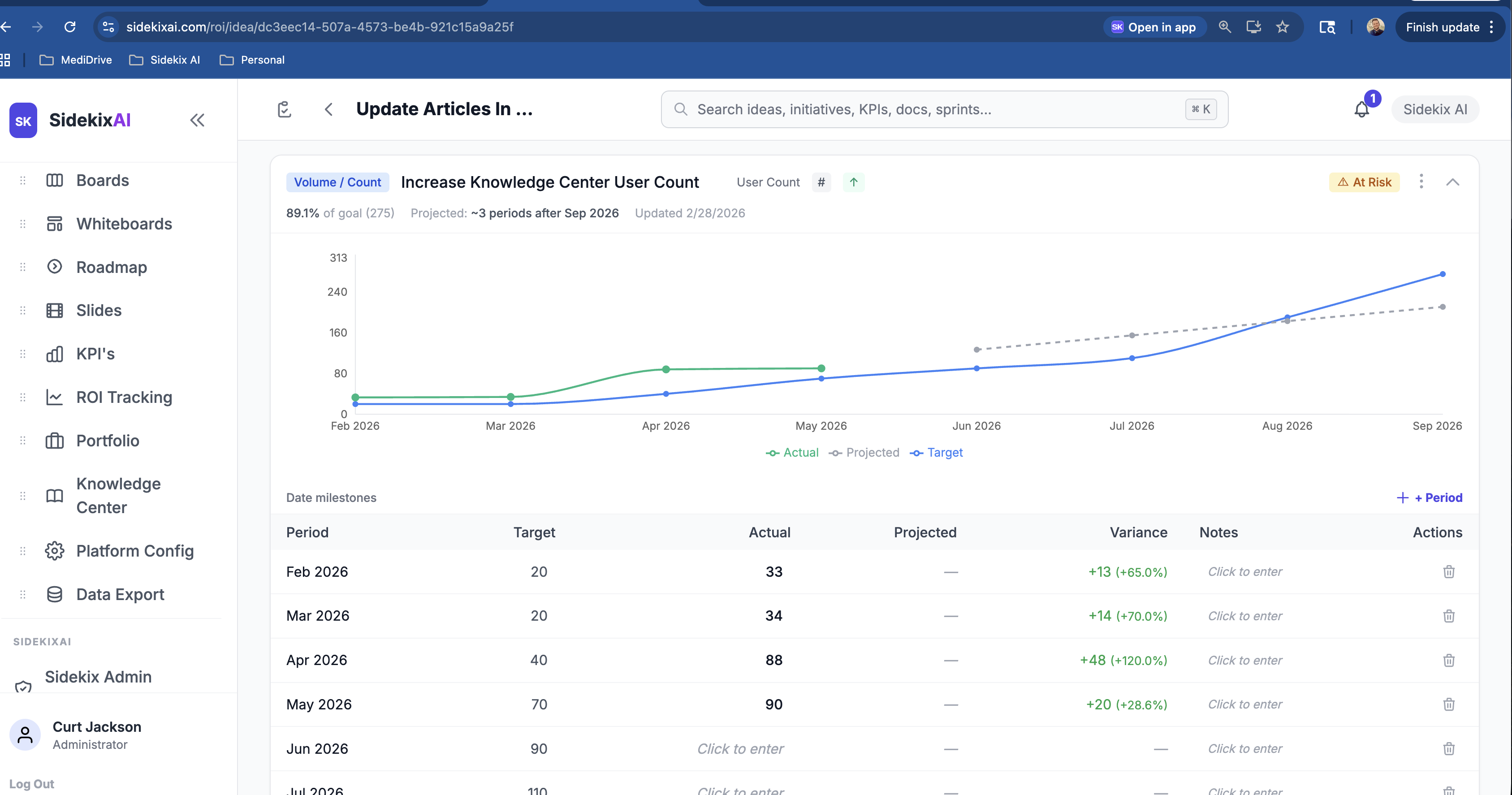The height and width of the screenshot is (795, 1512).
Task: Click the Open in app button
Action: tap(1154, 27)
